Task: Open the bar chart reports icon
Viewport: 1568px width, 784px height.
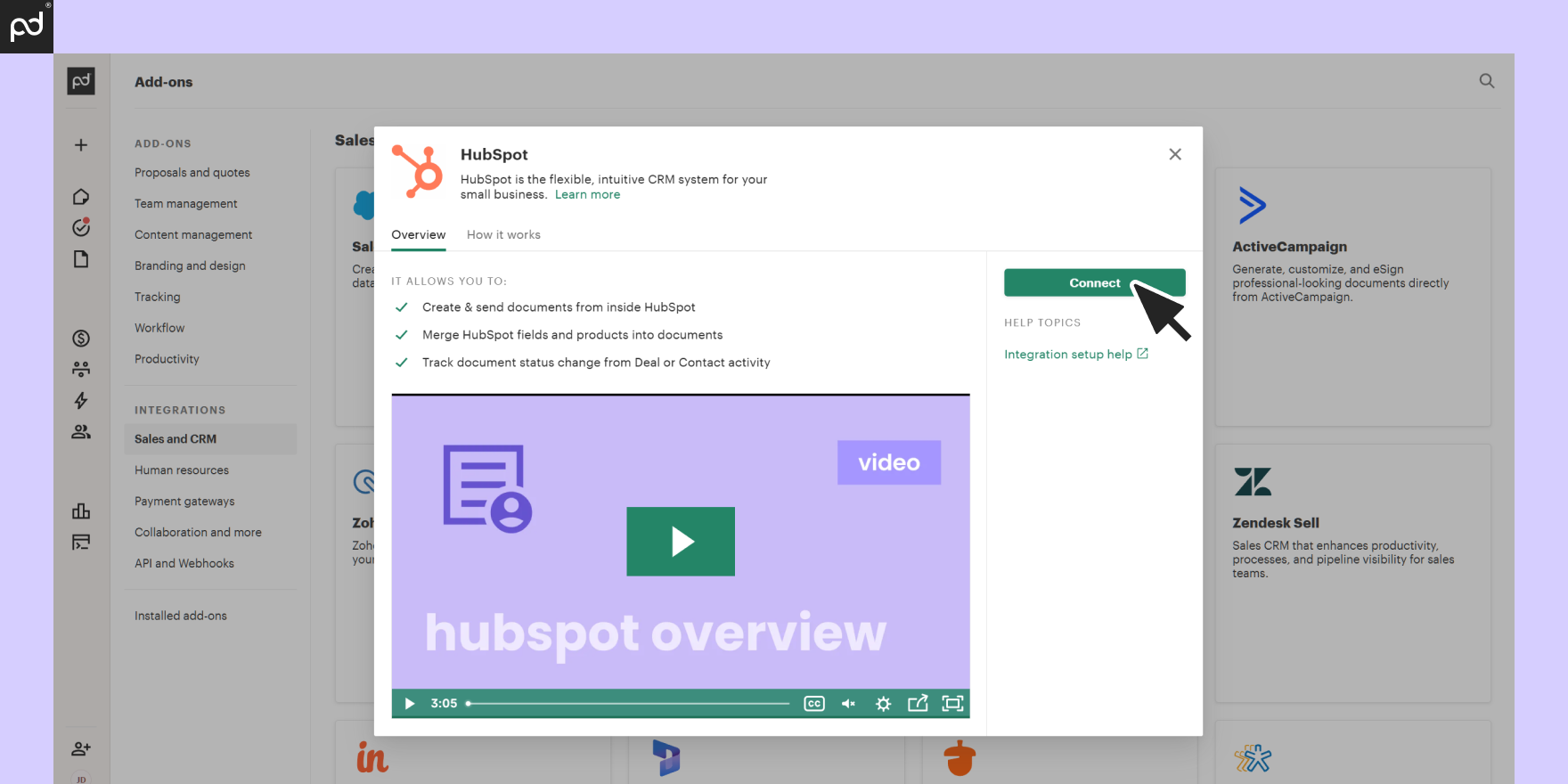Action: tap(81, 511)
